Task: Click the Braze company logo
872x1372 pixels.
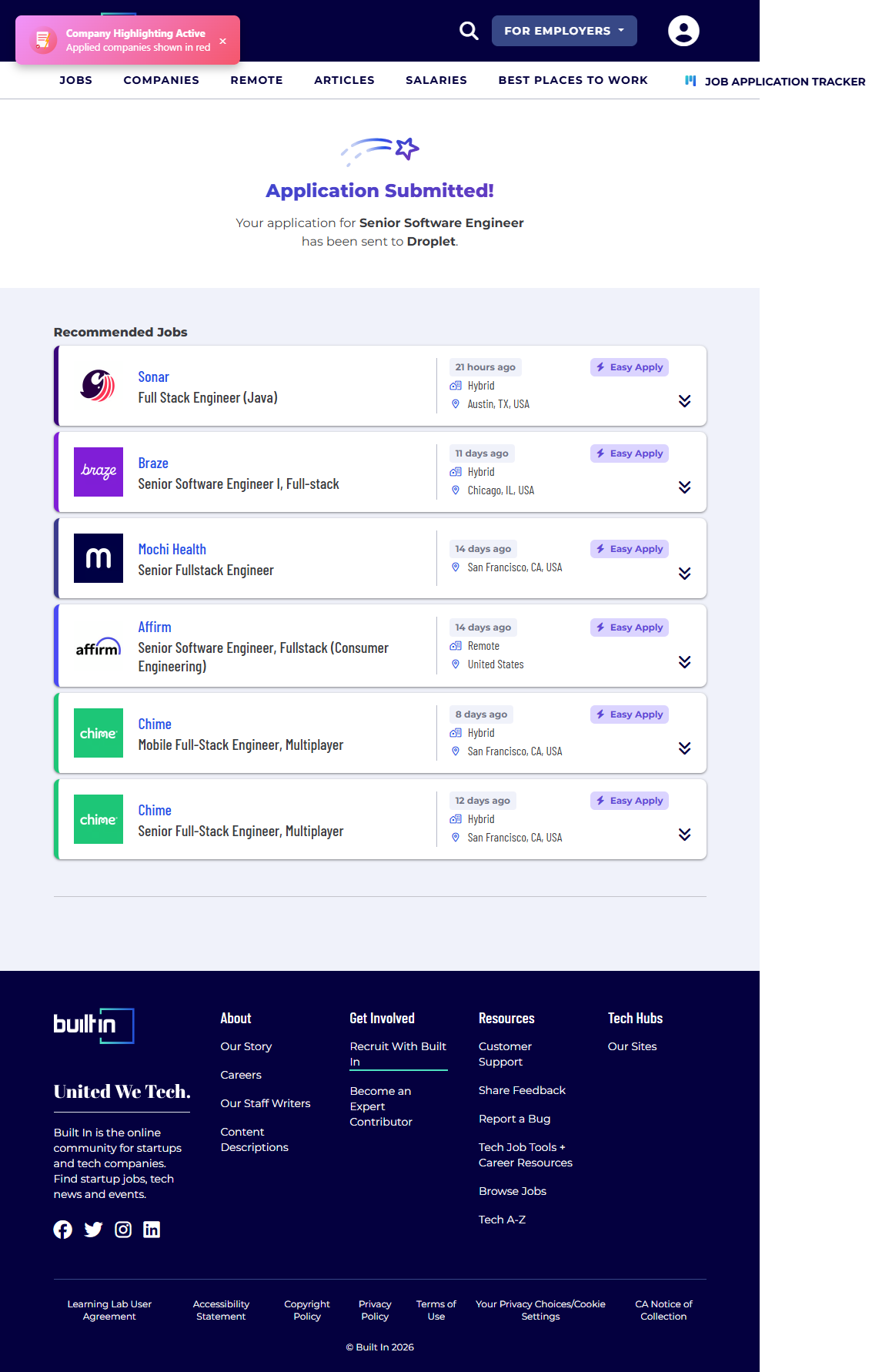Action: click(x=99, y=472)
